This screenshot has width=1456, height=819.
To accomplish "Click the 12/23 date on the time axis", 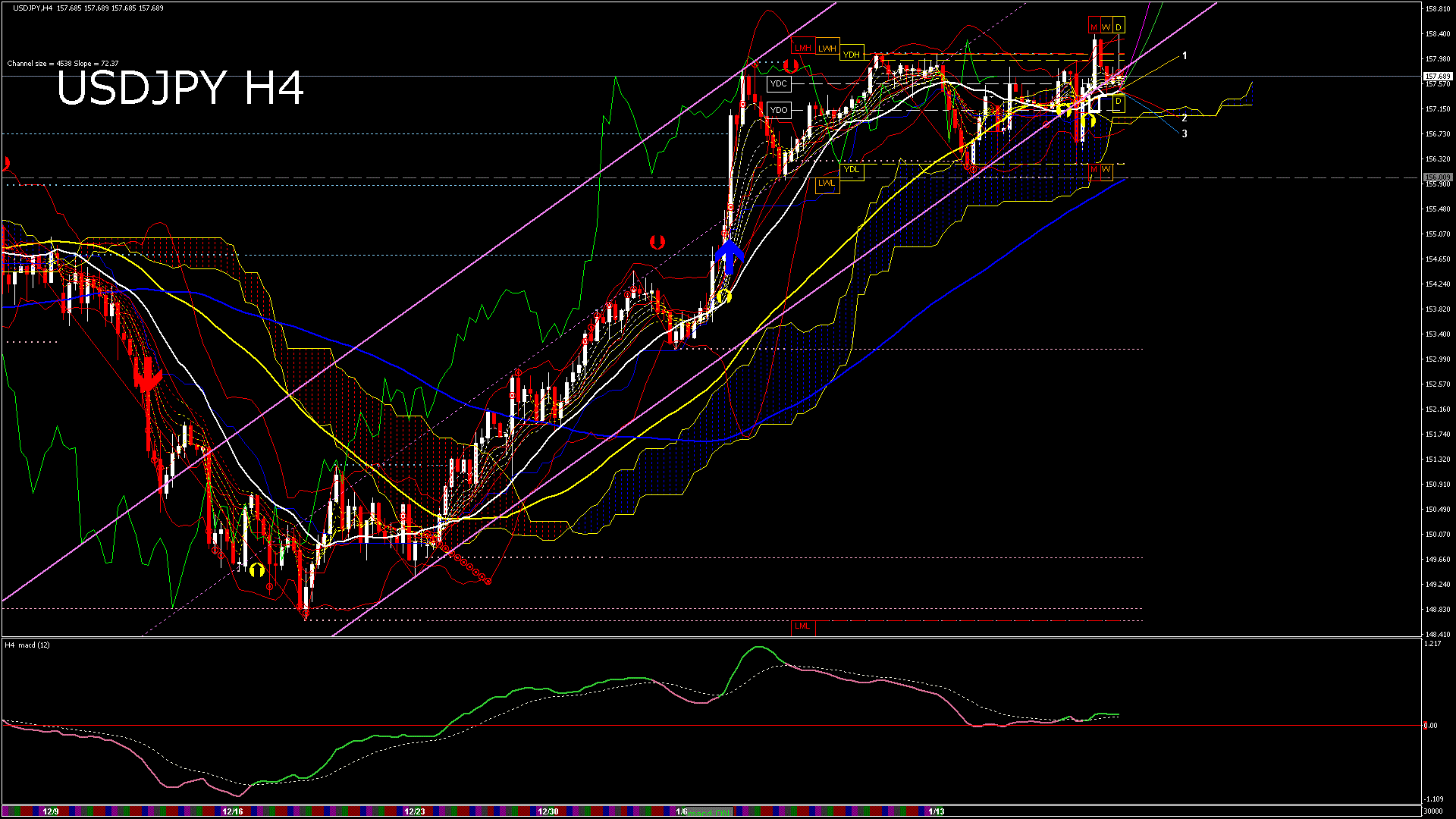I will point(415,811).
